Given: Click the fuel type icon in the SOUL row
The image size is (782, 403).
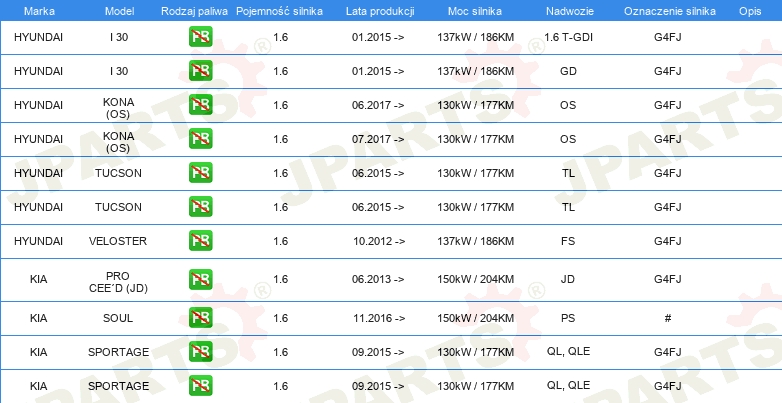Looking at the screenshot, I should point(200,318).
